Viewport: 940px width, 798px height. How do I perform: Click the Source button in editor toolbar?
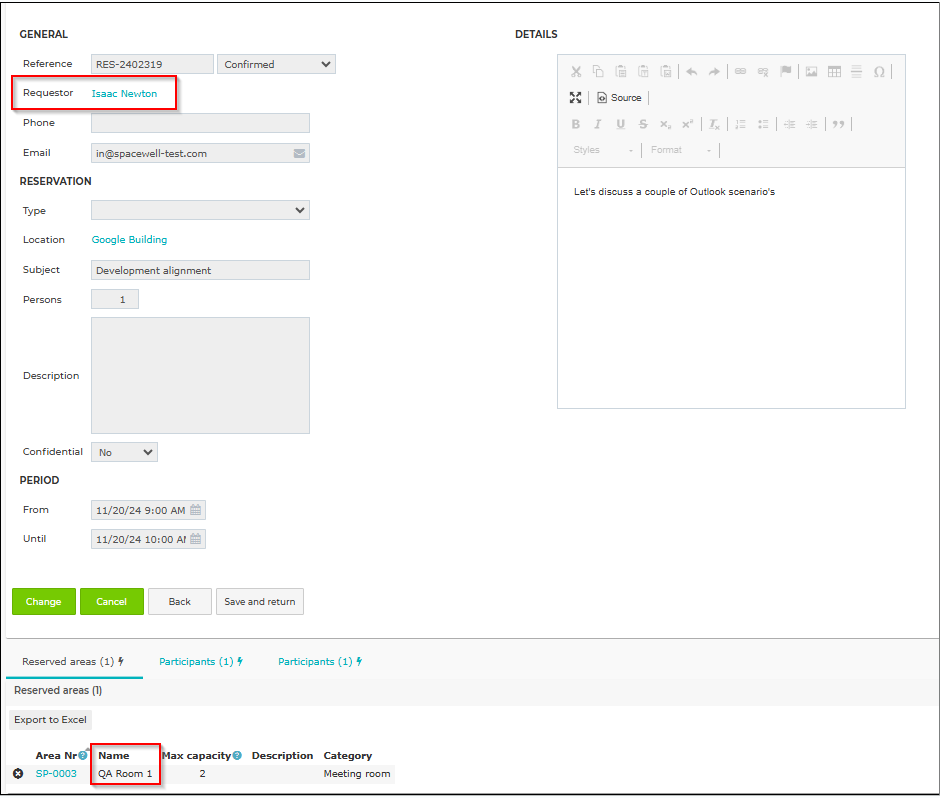pyautogui.click(x=619, y=98)
